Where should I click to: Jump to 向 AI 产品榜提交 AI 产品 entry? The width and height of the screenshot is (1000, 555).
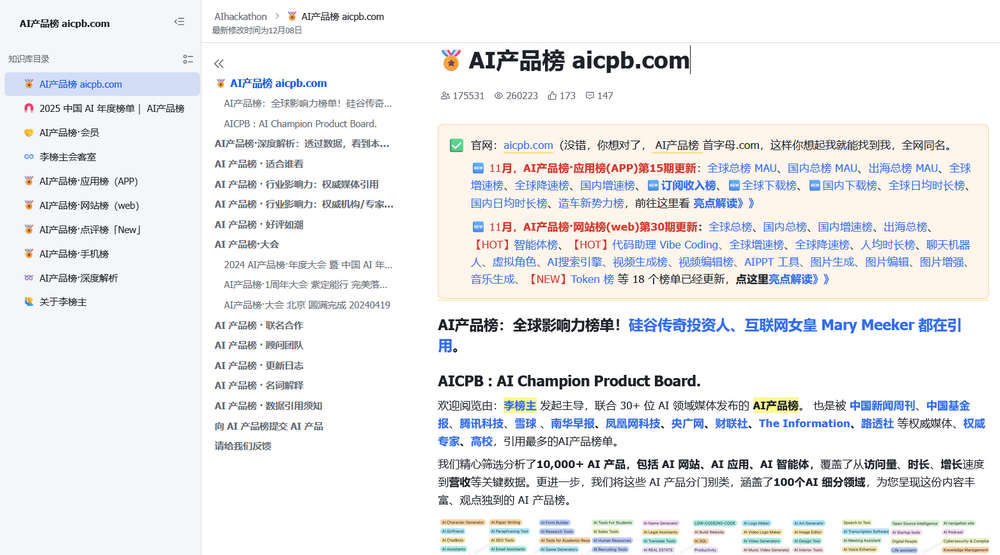[x=269, y=426]
